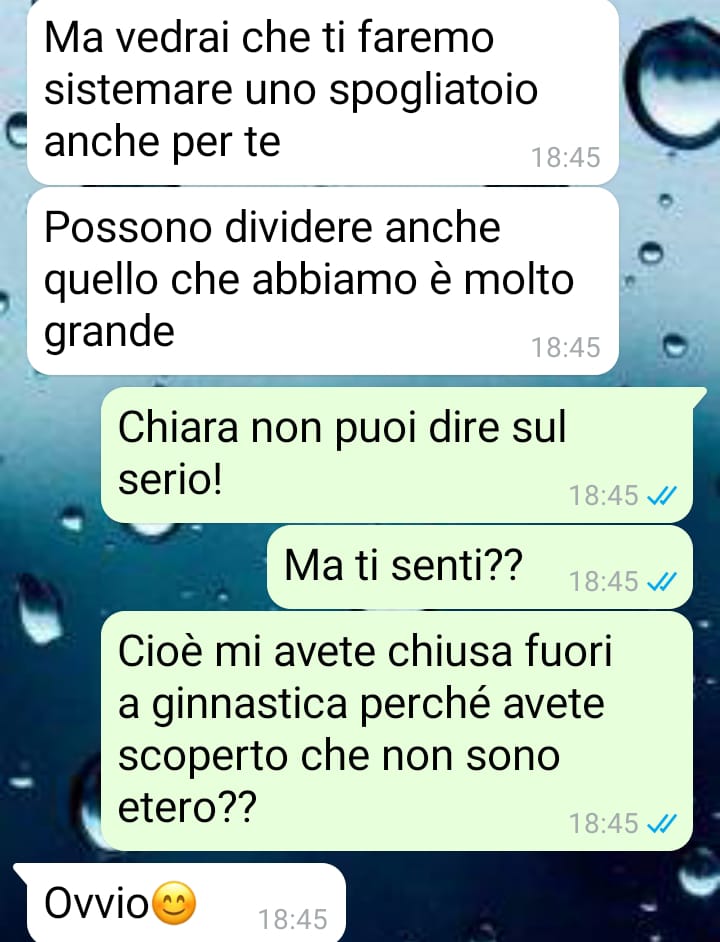The image size is (720, 942).
Task: Tap the timestamp on the 'molto grande' message
Action: pyautogui.click(x=566, y=347)
